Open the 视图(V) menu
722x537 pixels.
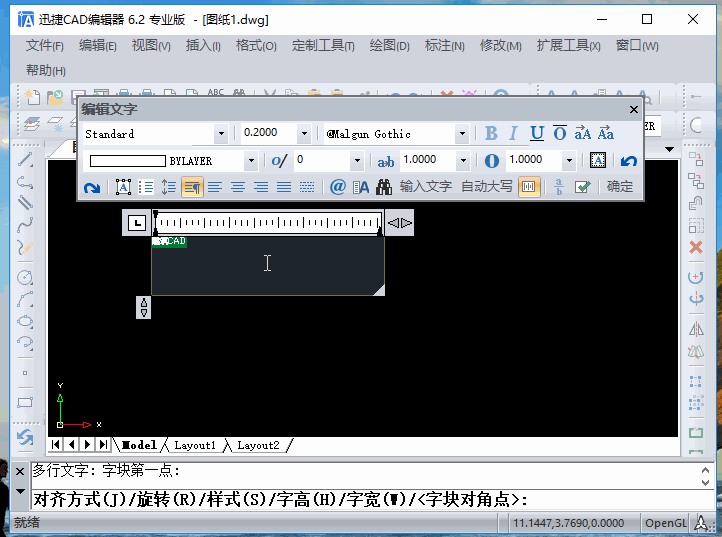pyautogui.click(x=151, y=46)
